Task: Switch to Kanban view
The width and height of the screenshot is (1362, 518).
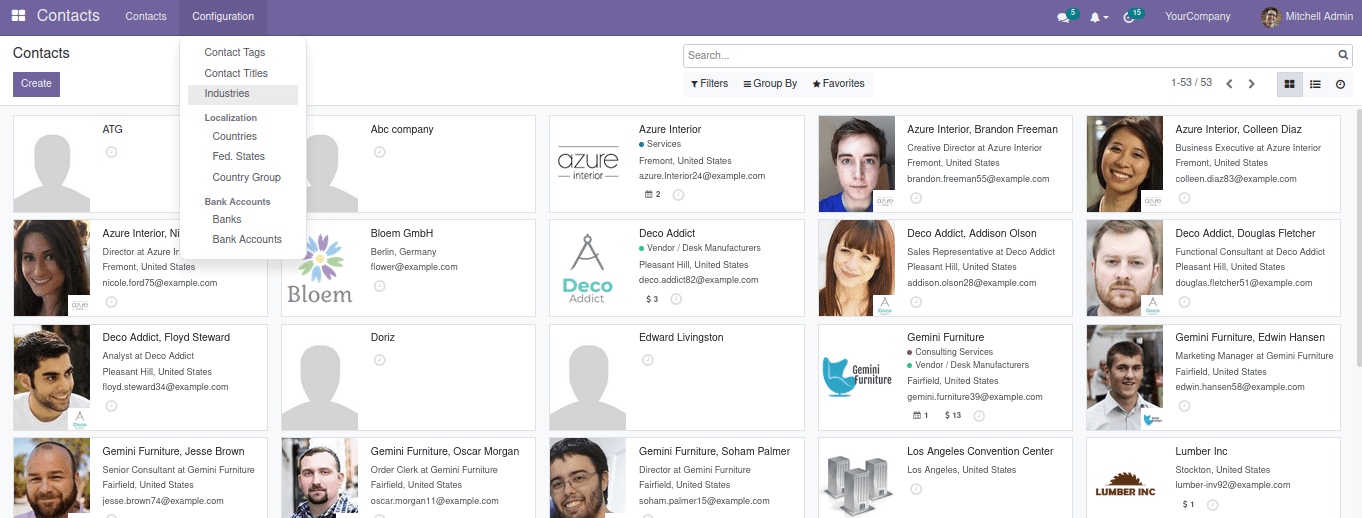Action: [x=1289, y=84]
